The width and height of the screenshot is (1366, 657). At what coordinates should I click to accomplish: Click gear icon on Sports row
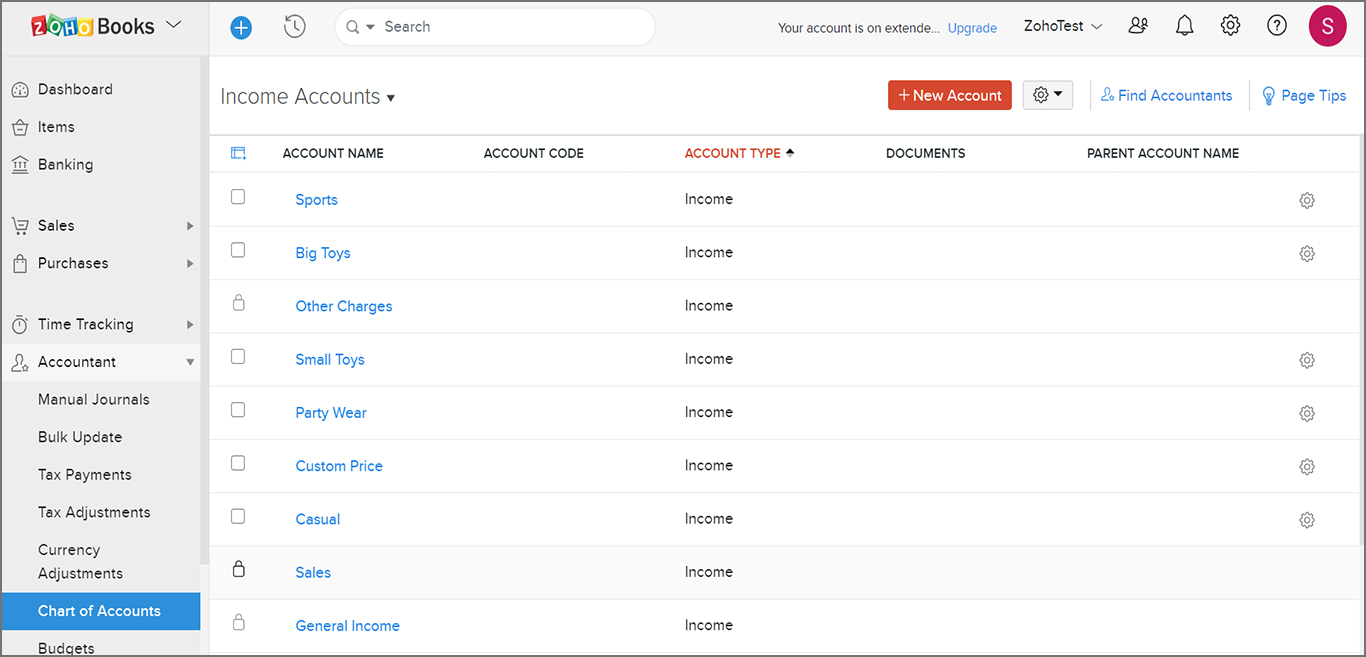tap(1306, 200)
